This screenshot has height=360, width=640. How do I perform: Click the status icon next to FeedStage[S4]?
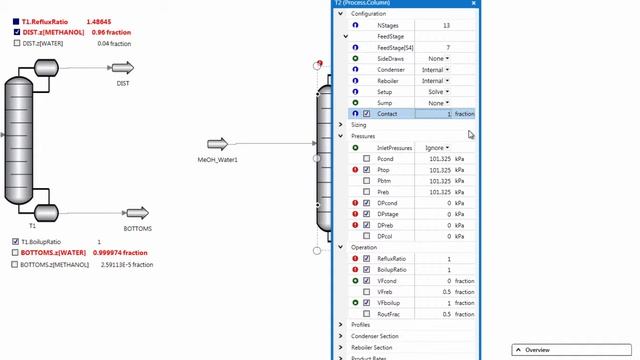355,47
